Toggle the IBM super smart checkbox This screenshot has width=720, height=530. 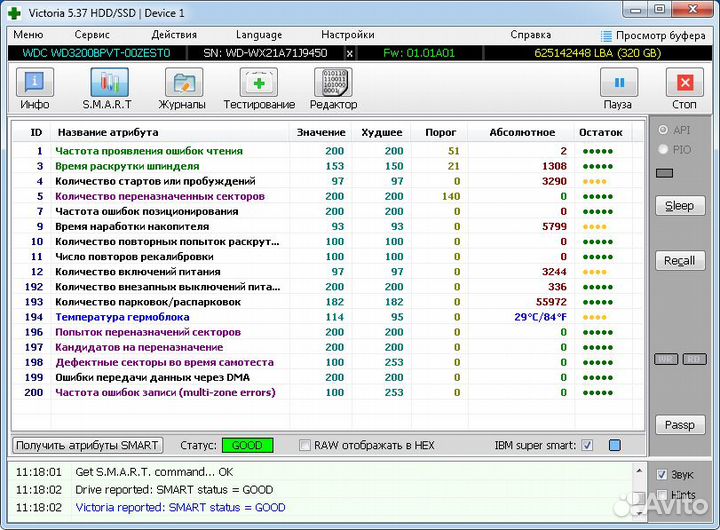tap(587, 445)
